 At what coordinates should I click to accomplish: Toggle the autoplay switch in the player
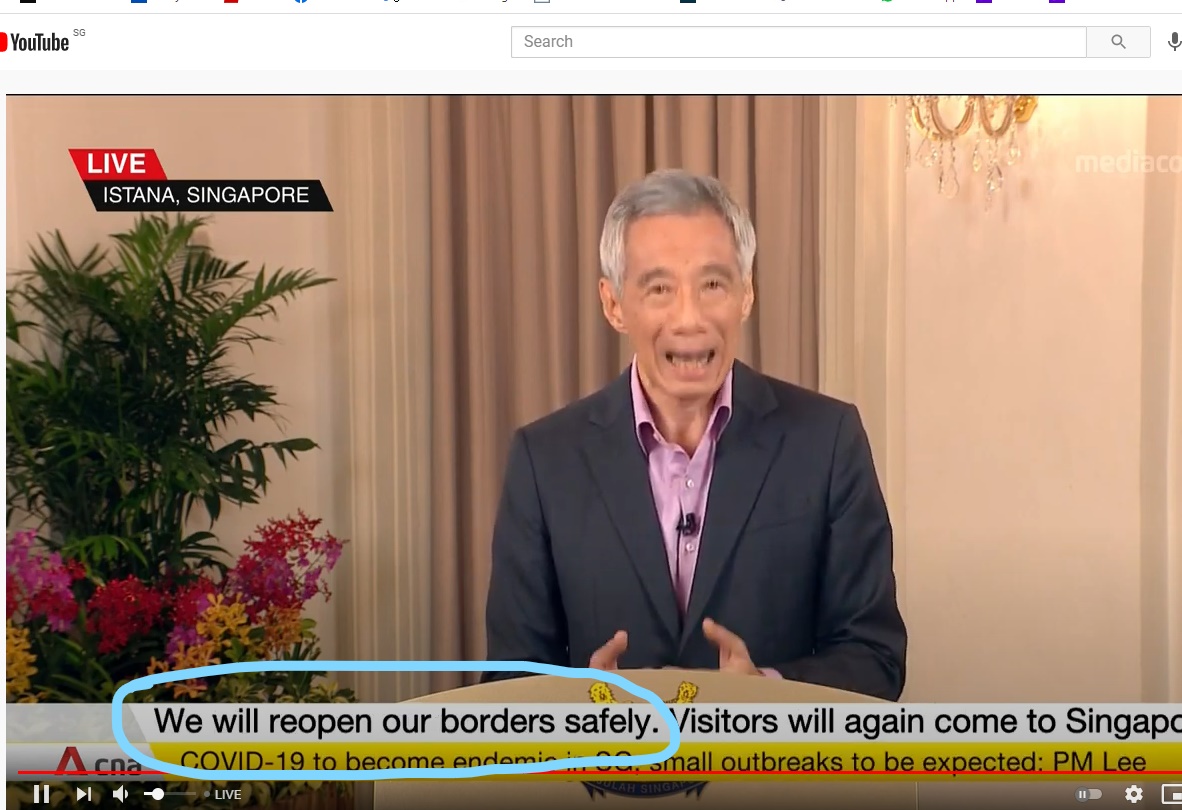click(1087, 794)
